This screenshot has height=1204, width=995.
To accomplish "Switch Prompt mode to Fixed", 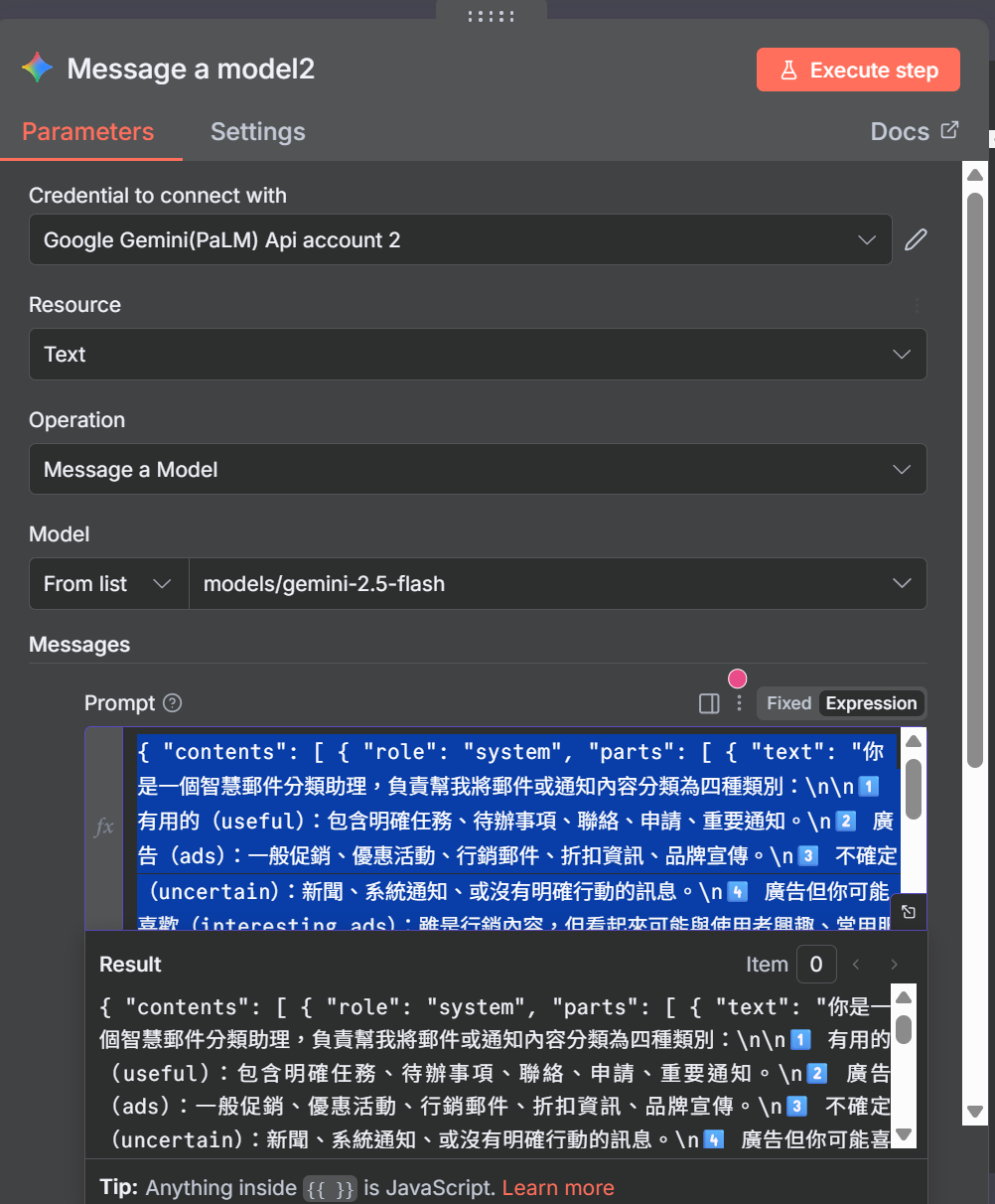I will click(x=788, y=703).
